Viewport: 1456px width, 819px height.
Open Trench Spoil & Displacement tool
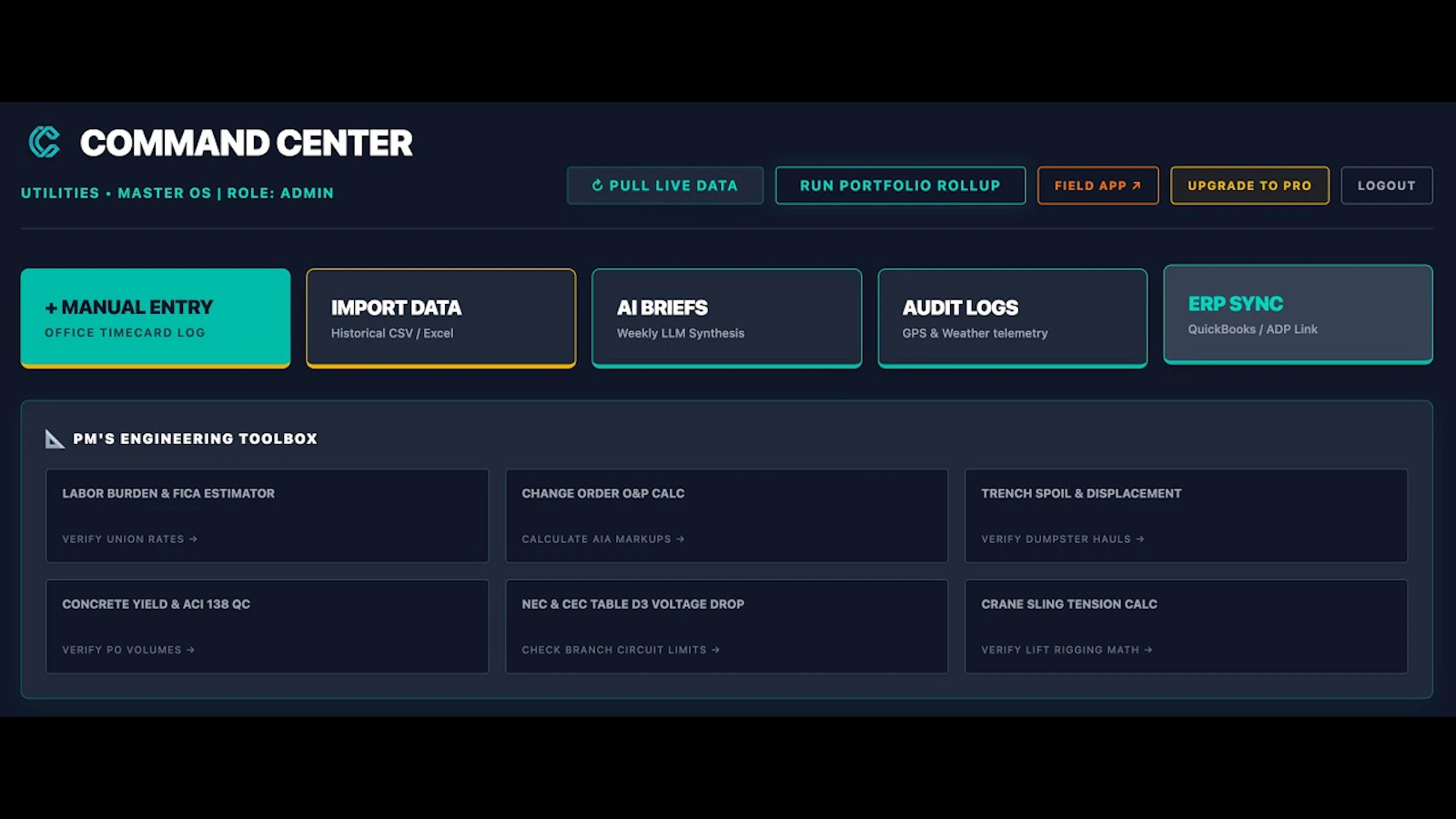click(1187, 516)
